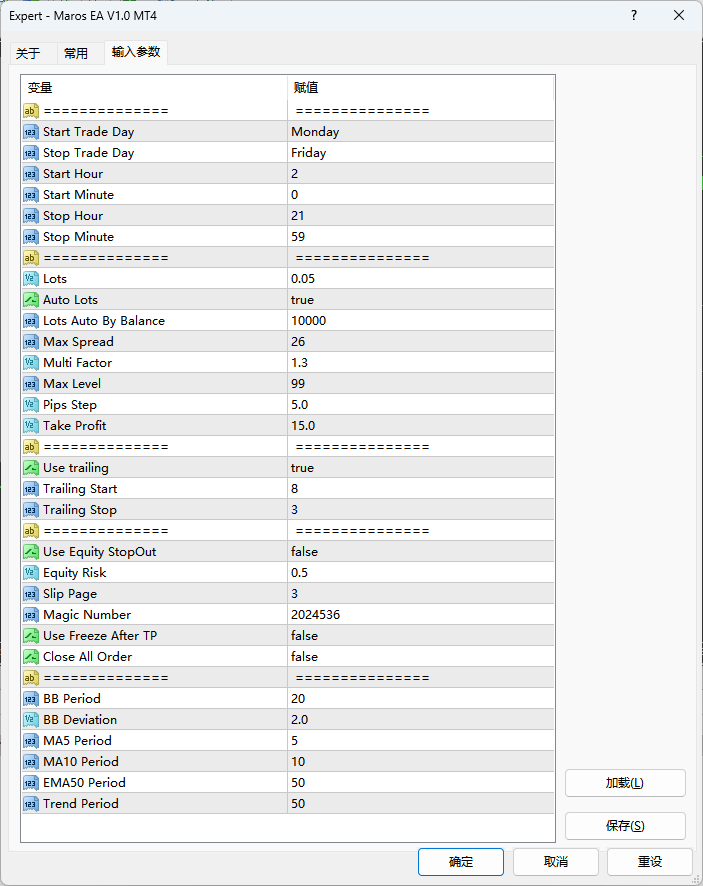Viewport: 703px width, 886px height.
Task: Click the icon beside Start Trade Day
Action: 31,132
